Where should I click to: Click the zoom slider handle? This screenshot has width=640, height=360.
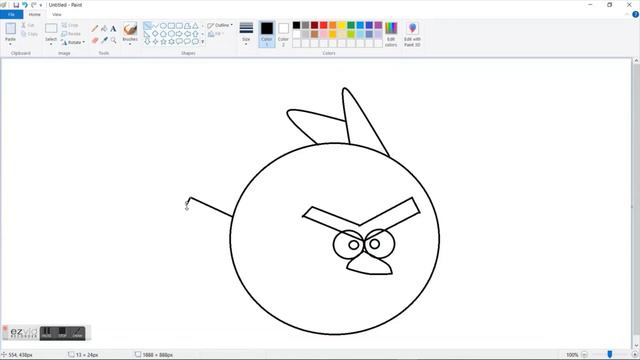pyautogui.click(x=609, y=355)
